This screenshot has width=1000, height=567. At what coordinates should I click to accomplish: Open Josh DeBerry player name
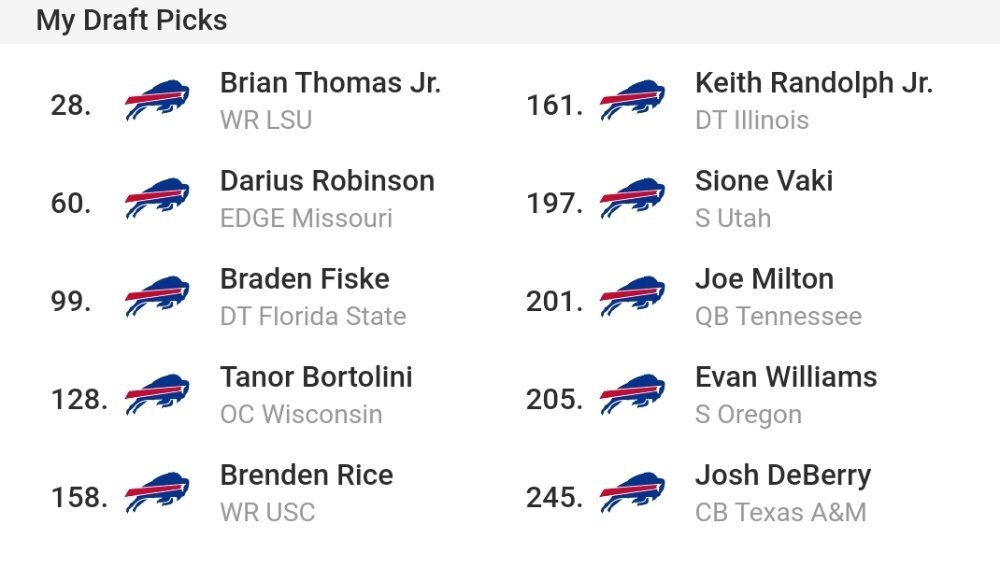783,476
